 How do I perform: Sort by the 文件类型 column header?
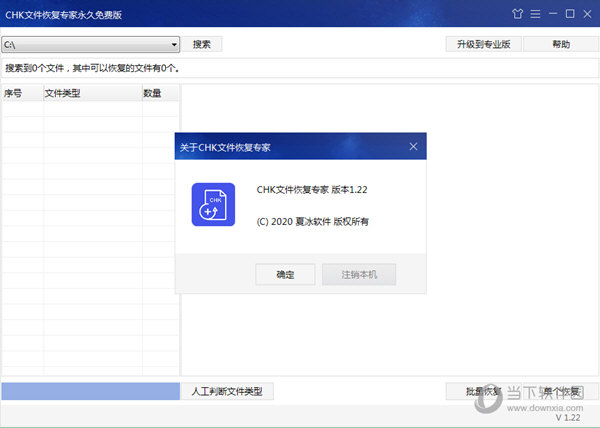click(93, 93)
